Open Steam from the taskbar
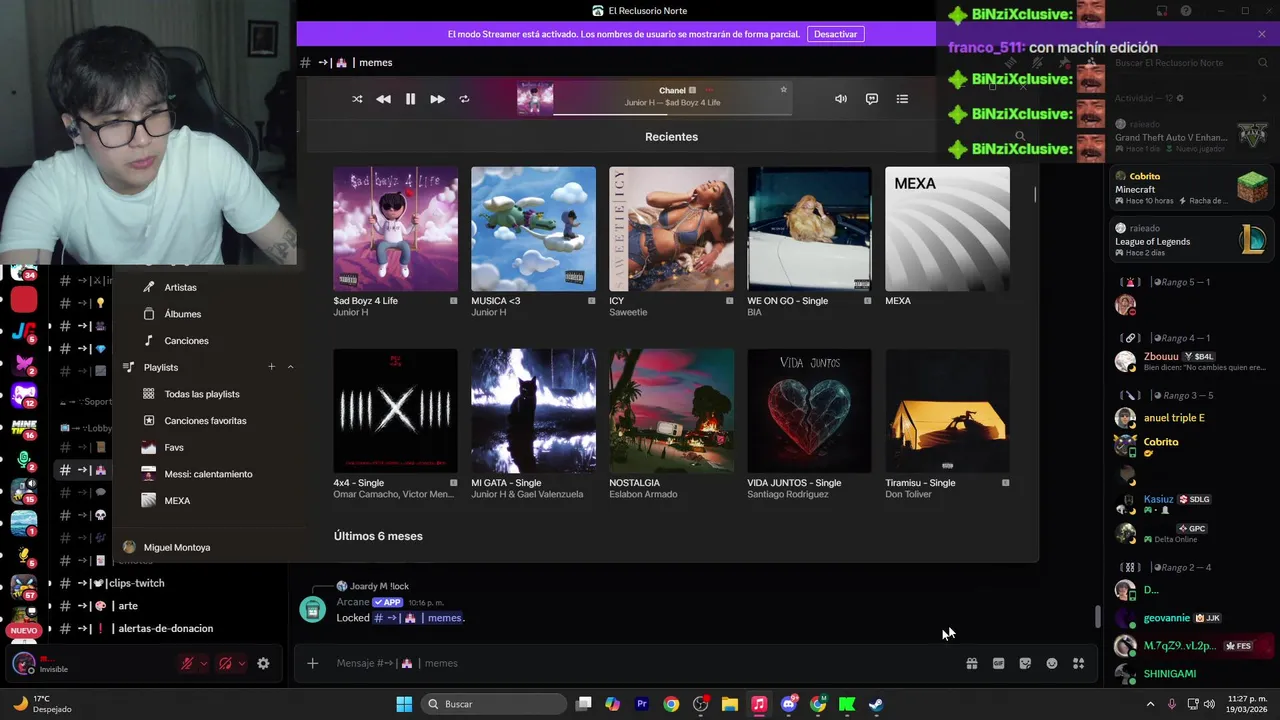 [x=875, y=704]
